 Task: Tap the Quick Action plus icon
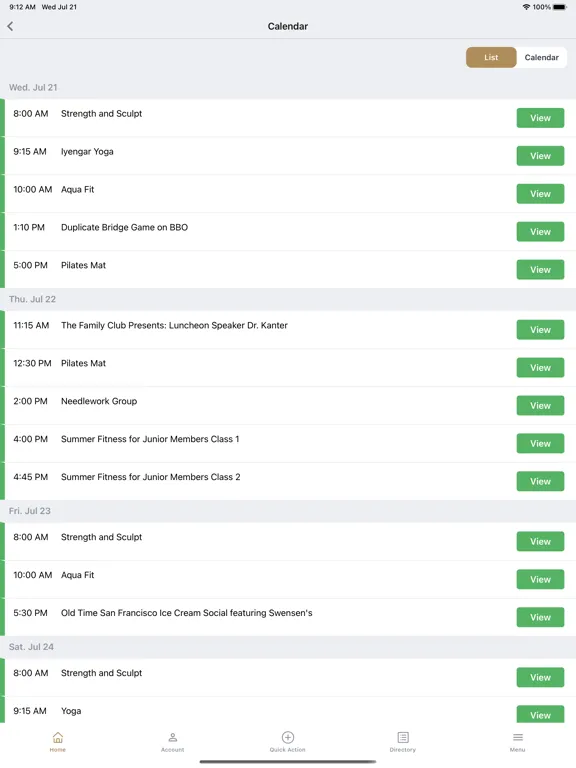[x=288, y=737]
